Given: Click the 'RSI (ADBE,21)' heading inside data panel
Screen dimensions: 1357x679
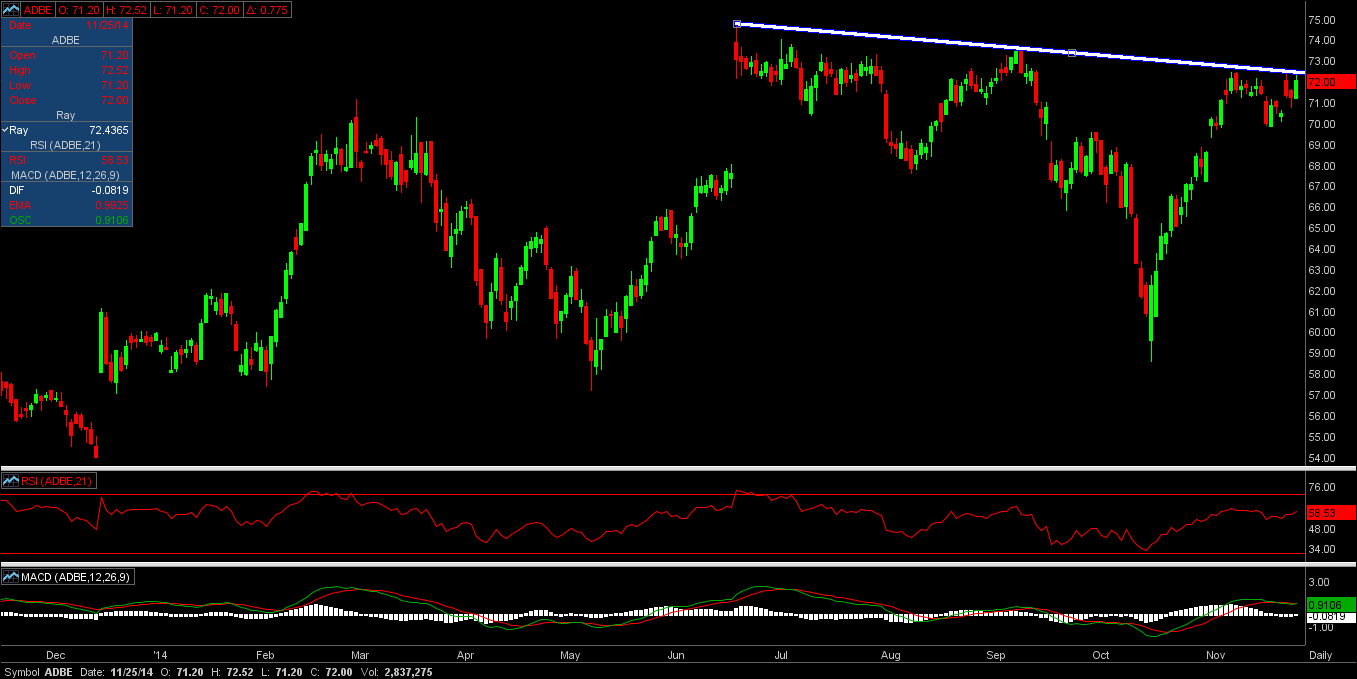Looking at the screenshot, I should pos(66,145).
